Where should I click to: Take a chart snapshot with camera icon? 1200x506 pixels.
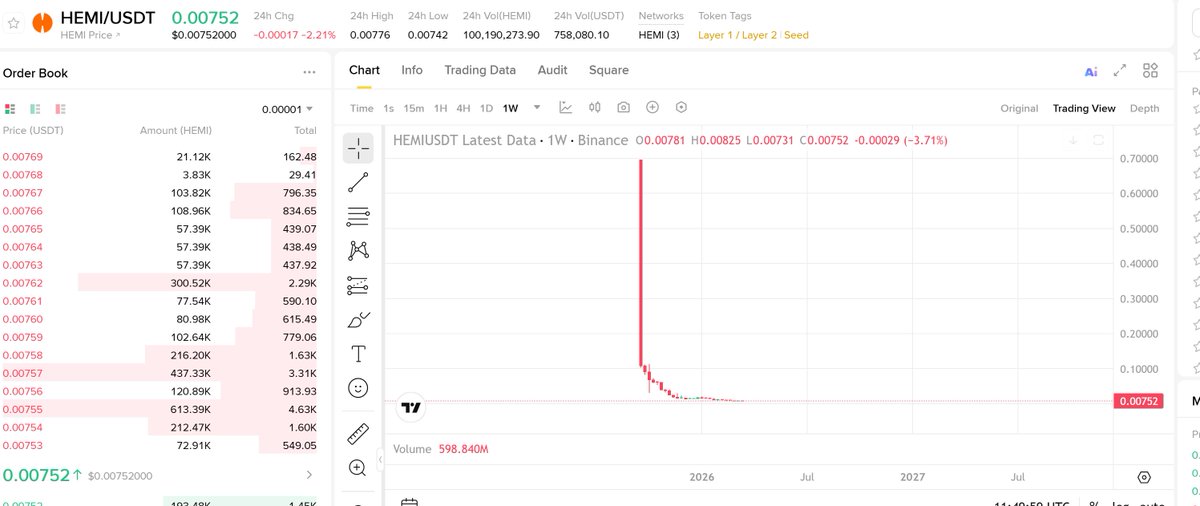[x=623, y=108]
